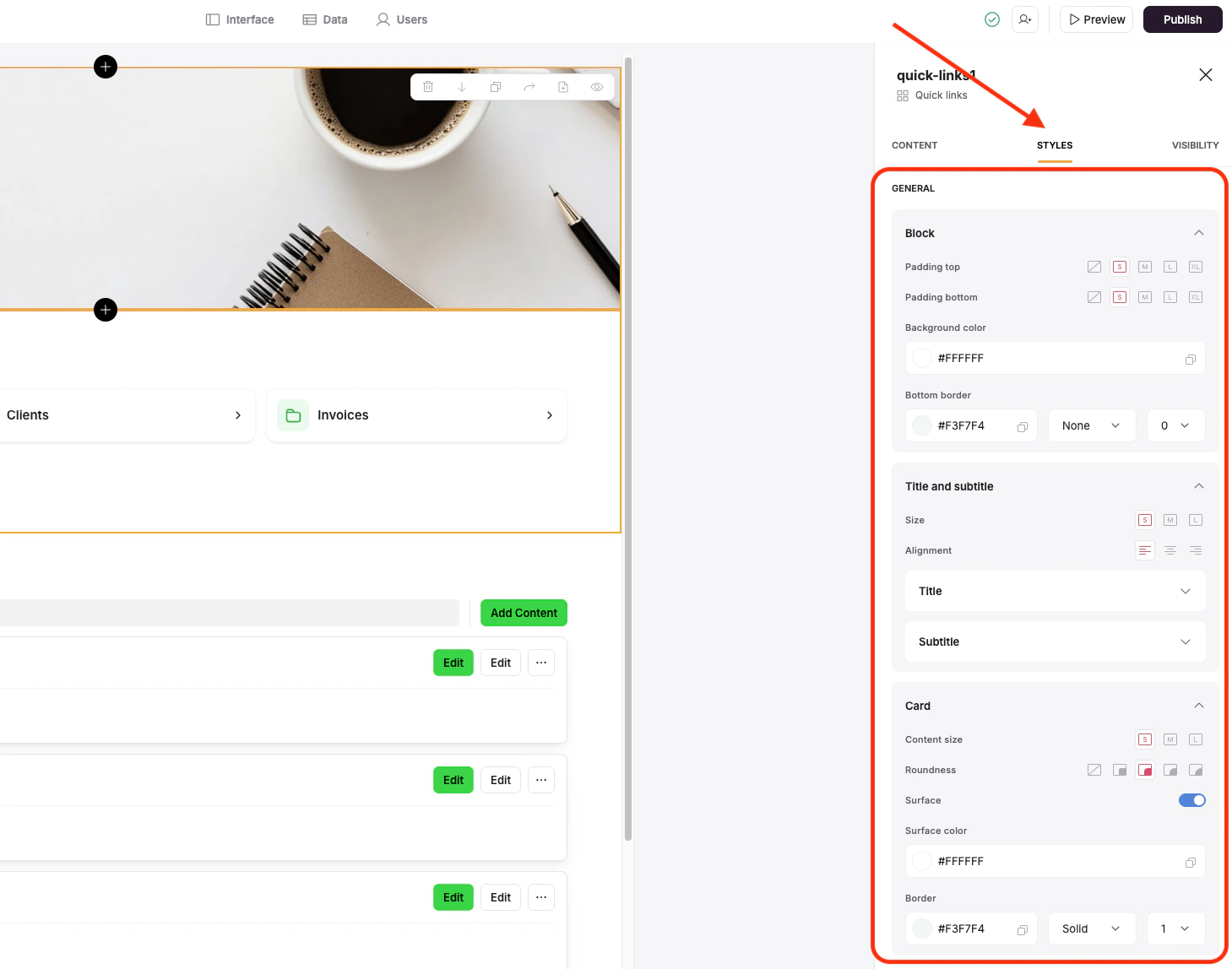Click the curved arrow icon in the block toolbar
This screenshot has height=969, width=1232.
(529, 87)
